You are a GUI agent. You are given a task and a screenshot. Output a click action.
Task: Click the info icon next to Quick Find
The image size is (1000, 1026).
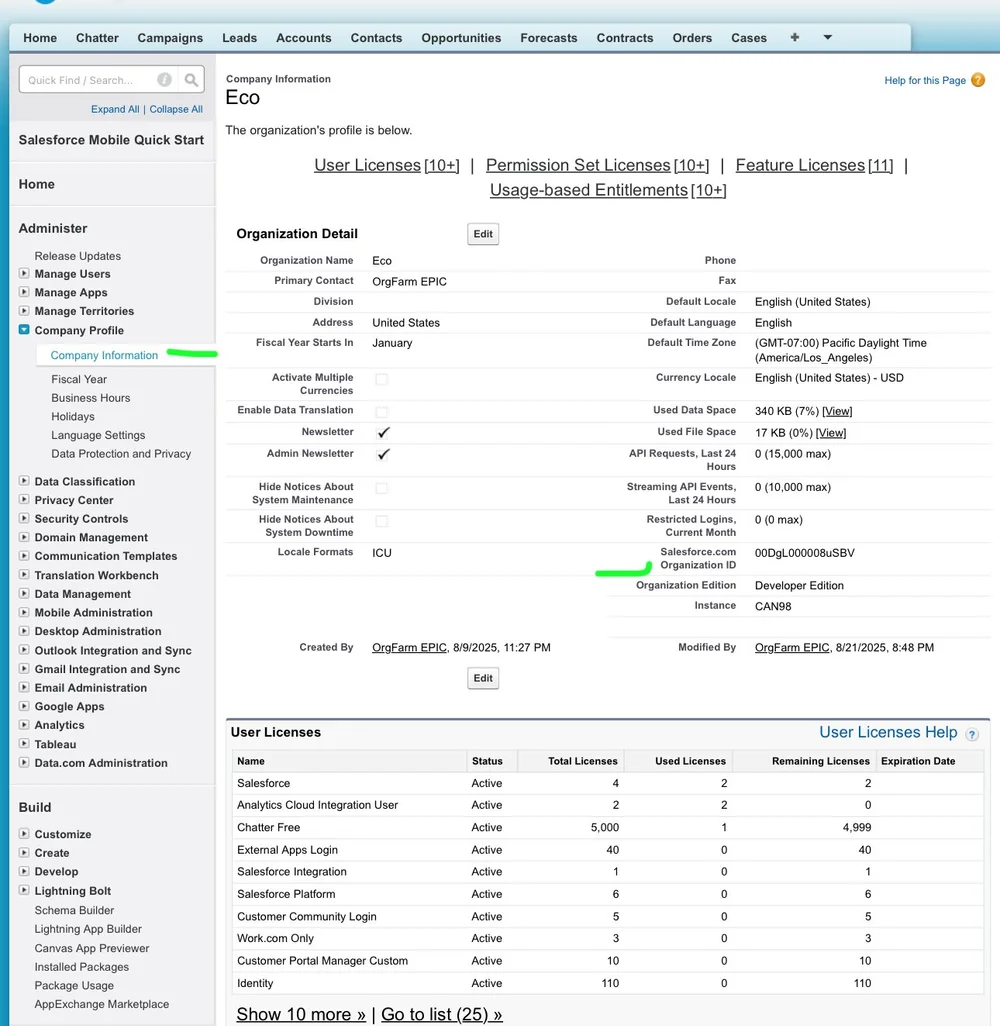click(x=164, y=79)
